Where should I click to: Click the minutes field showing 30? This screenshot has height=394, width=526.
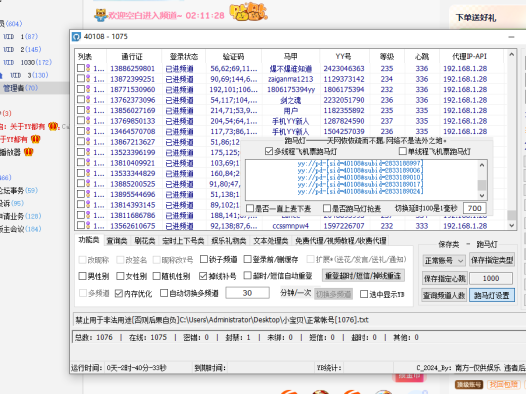[247, 293]
